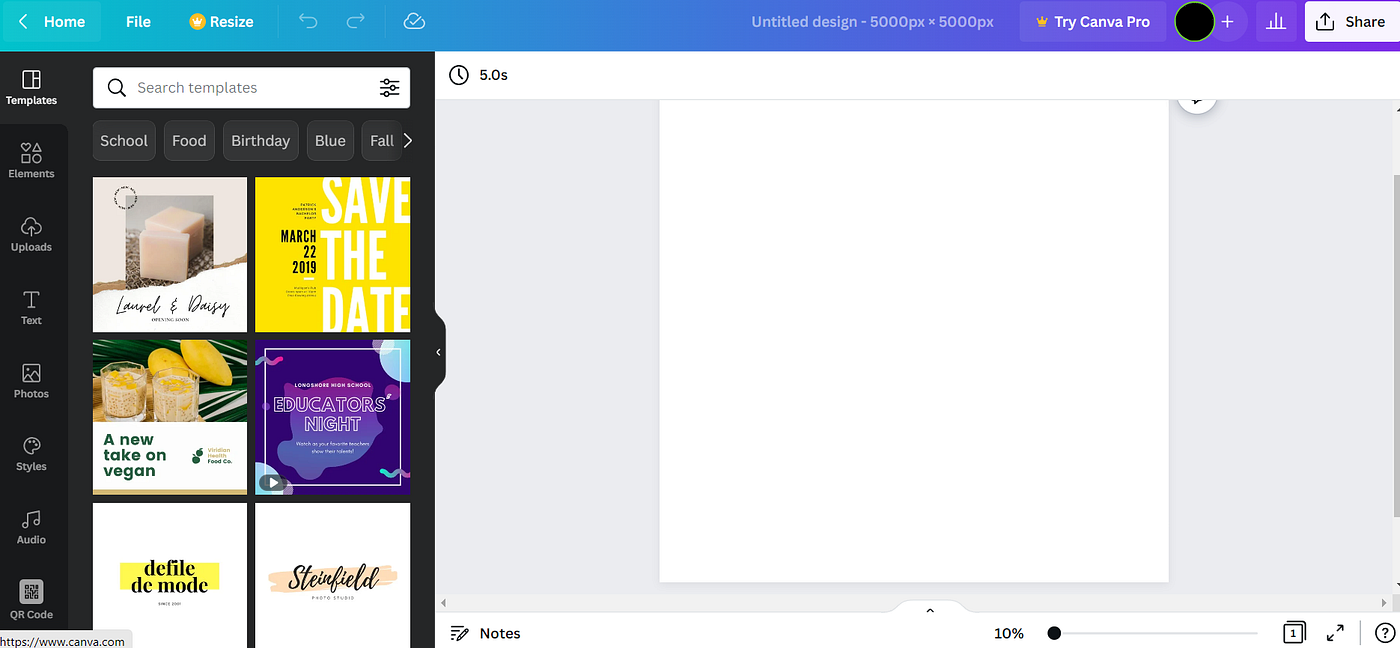Open the black profile avatar
Viewport: 1400px width, 648px height.
click(1194, 21)
